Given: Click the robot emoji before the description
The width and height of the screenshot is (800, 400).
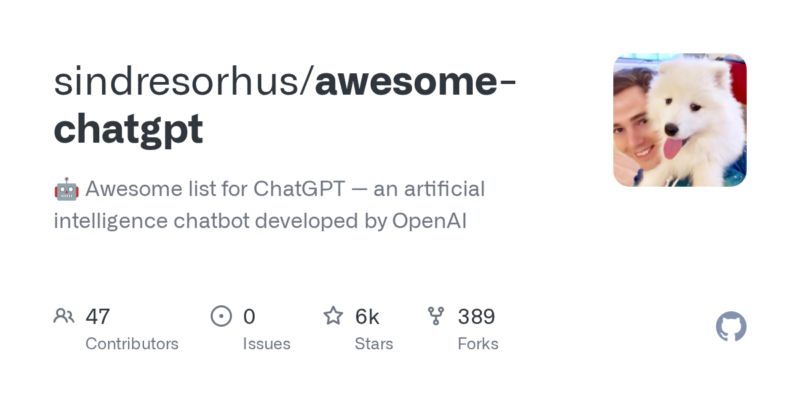Looking at the screenshot, I should [66, 189].
